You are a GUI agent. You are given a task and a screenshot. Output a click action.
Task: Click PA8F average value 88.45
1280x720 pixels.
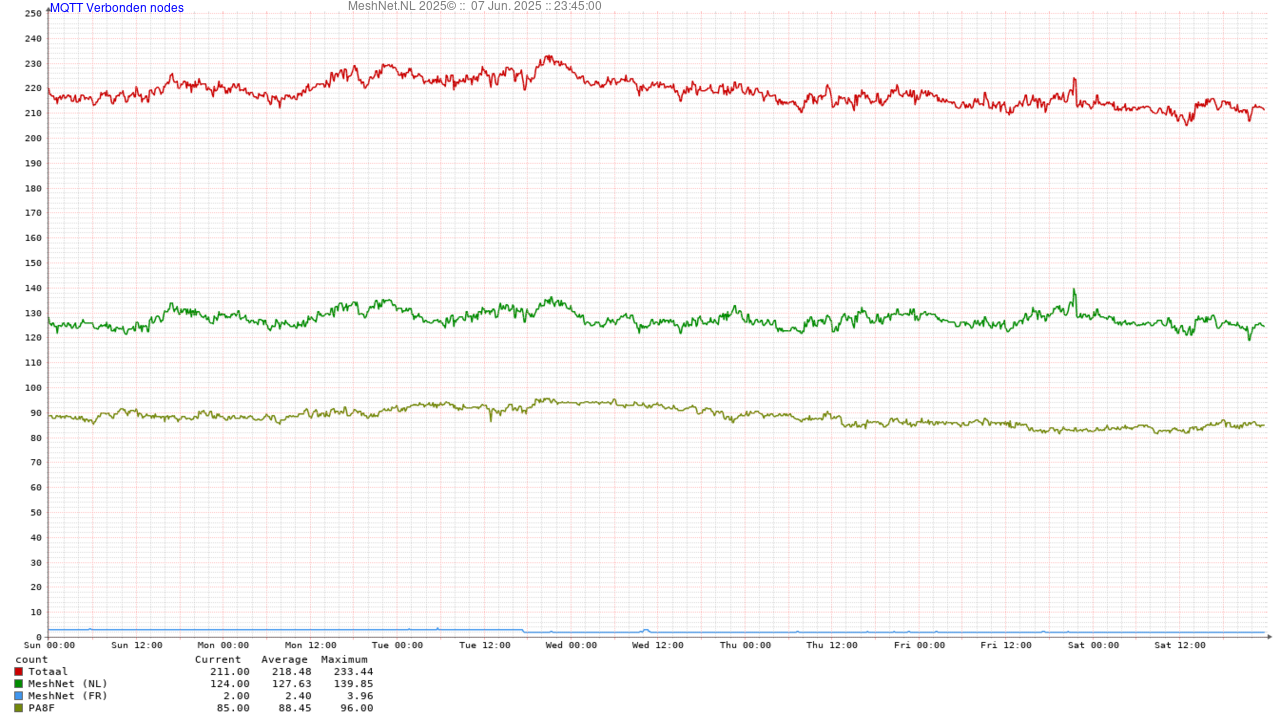295,708
